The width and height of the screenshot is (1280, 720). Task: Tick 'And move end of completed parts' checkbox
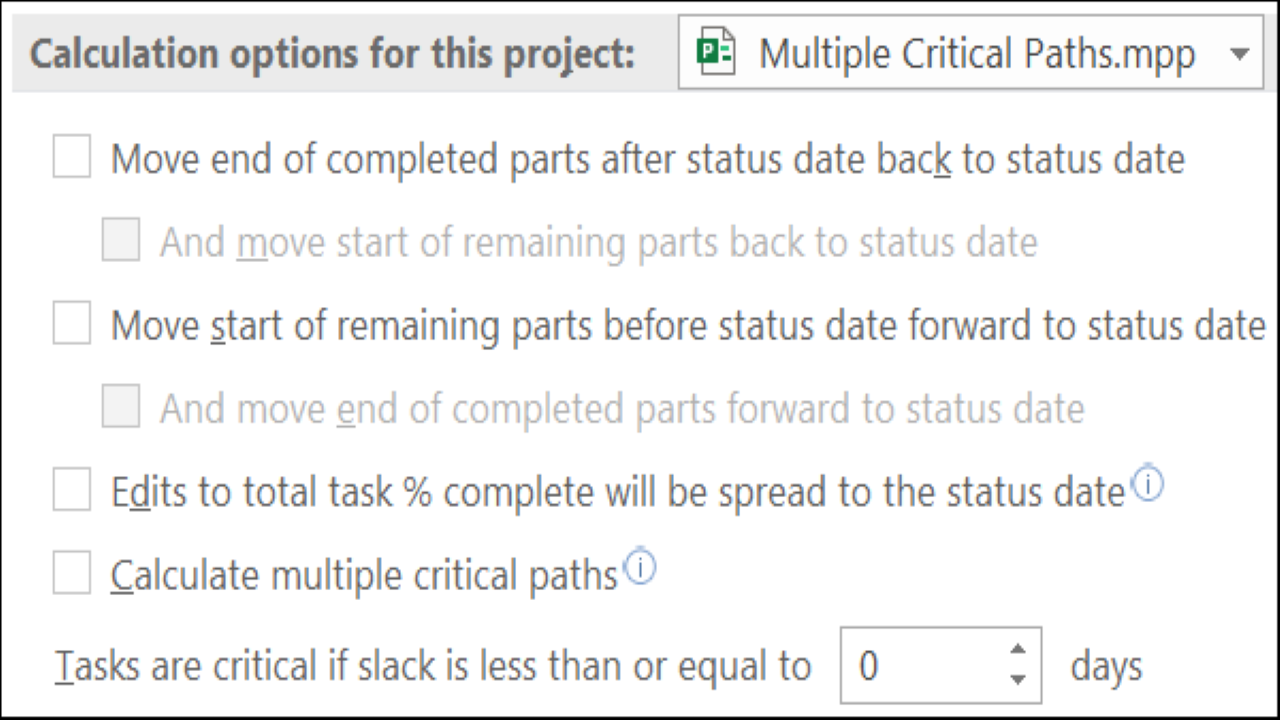coord(121,408)
